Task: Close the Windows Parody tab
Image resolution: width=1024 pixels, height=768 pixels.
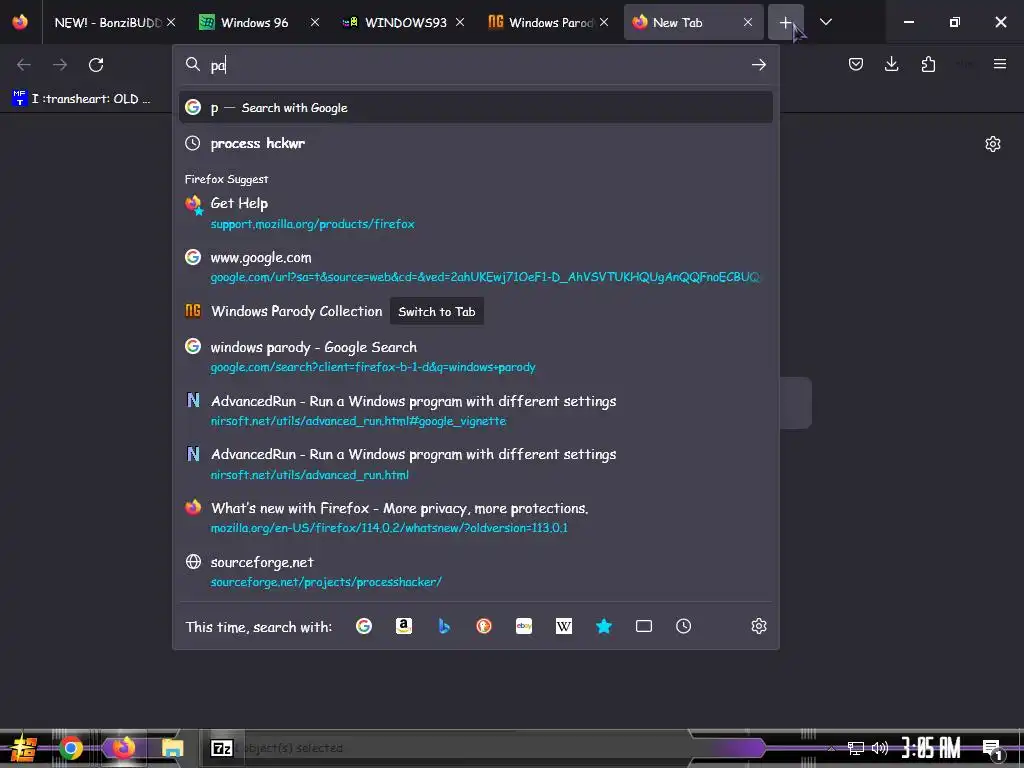Action: point(604,22)
